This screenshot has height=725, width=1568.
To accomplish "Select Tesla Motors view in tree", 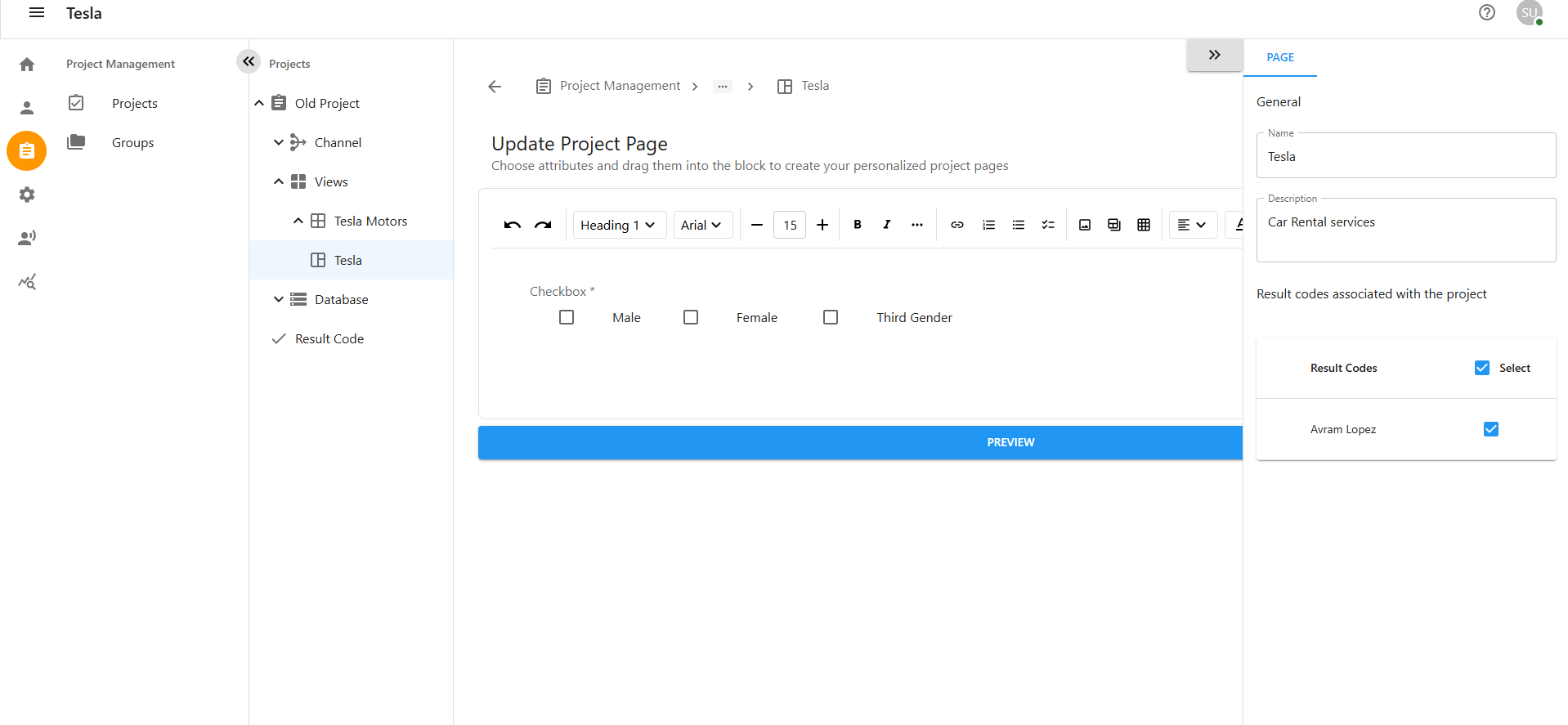I will pos(370,221).
